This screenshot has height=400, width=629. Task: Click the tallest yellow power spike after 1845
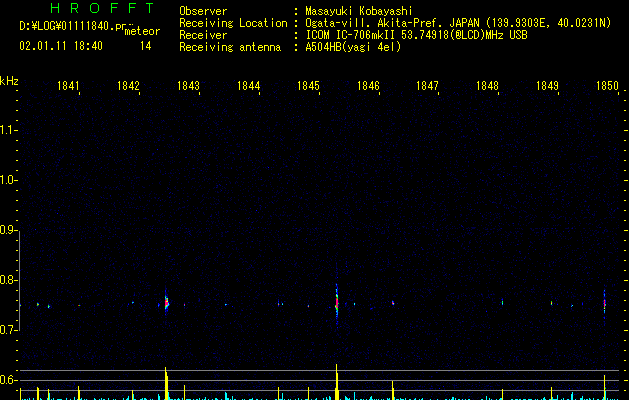click(337, 382)
